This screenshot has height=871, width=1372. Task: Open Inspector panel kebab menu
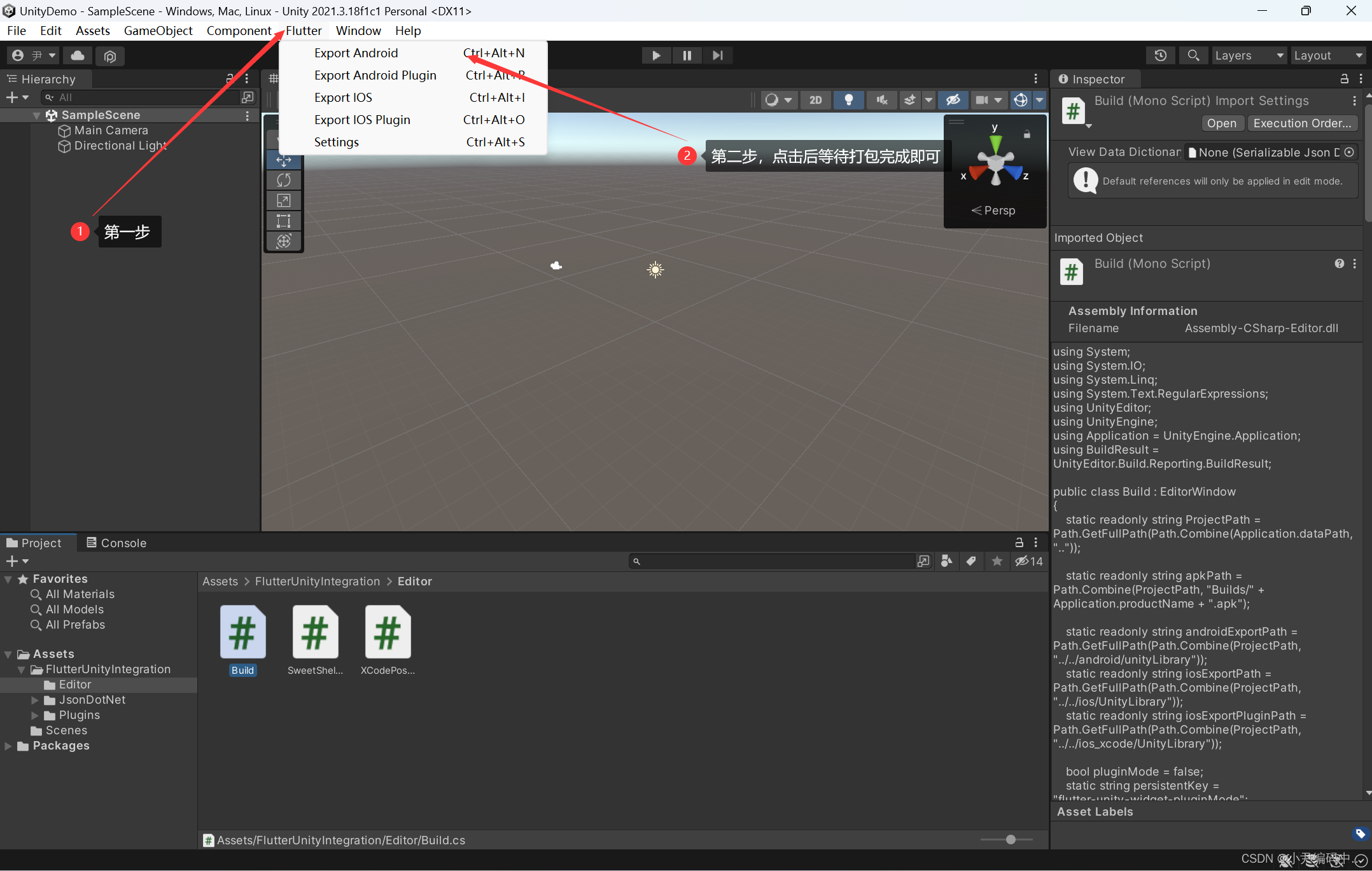(1361, 78)
